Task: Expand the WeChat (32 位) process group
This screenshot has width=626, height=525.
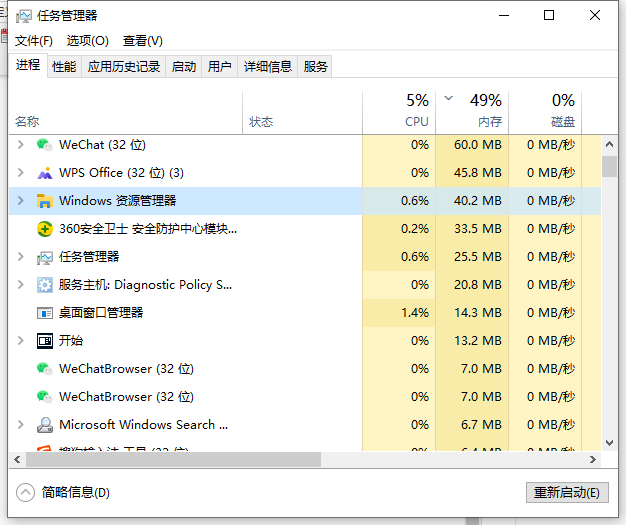Action: coord(21,145)
